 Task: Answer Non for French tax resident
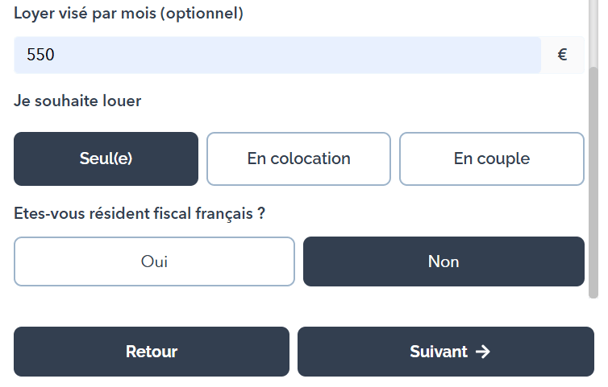(444, 261)
